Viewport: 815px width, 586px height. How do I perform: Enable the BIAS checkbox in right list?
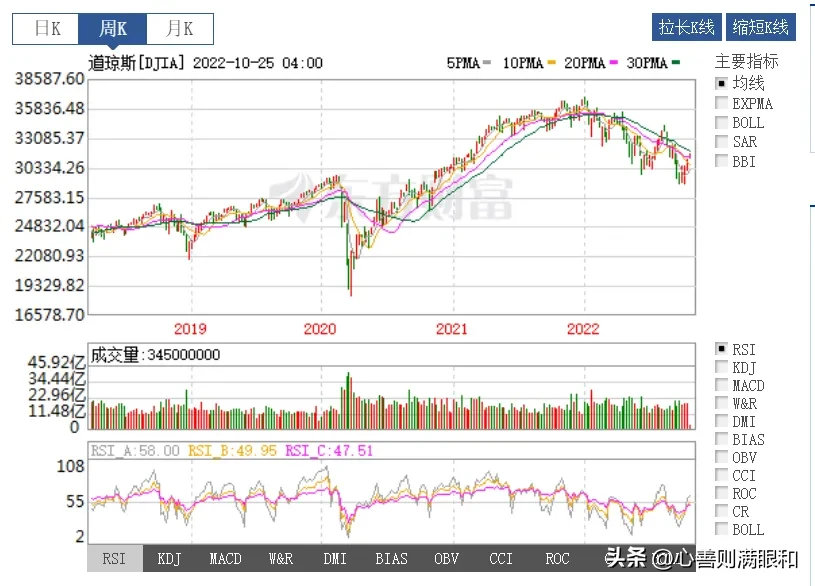click(721, 439)
